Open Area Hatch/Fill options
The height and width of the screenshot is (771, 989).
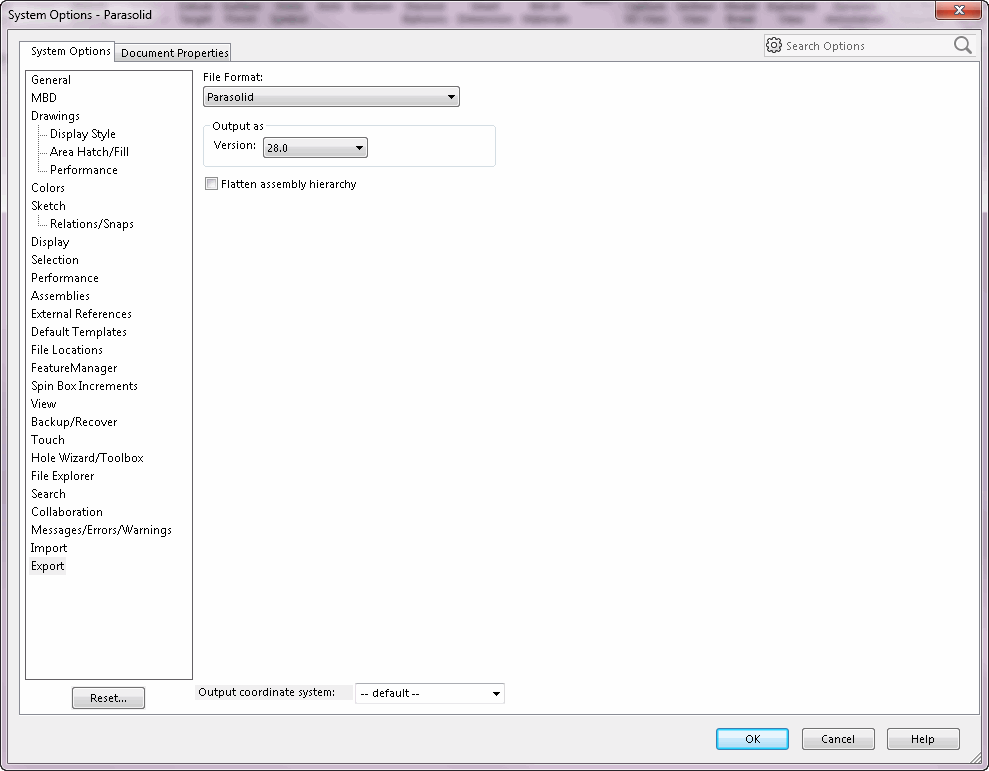(x=89, y=152)
